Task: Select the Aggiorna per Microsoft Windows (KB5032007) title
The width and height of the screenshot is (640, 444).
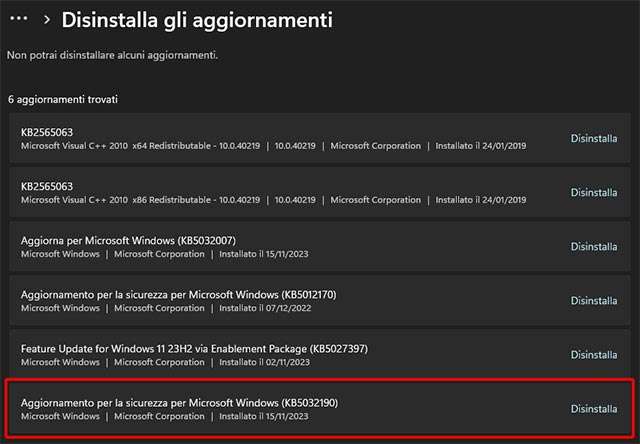Action: tap(128, 240)
